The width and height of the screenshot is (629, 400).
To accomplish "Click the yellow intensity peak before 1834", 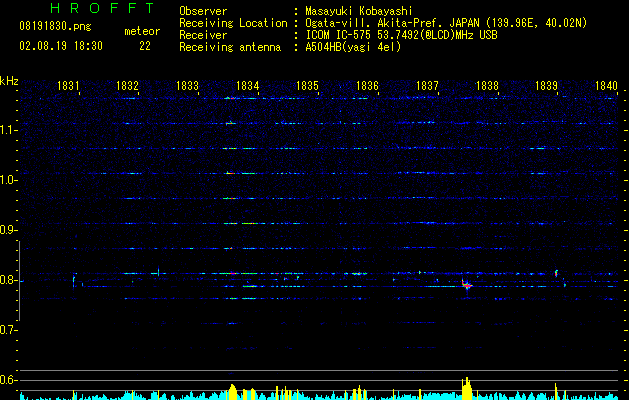I will pos(233,392).
